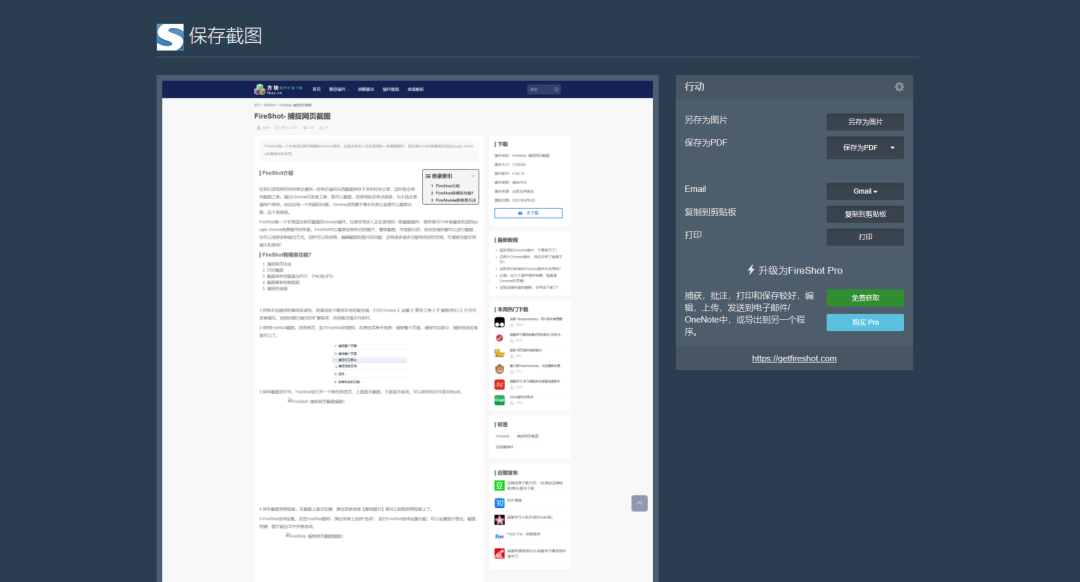Click the table-of-contents box in captured article
The image size is (1080, 582).
point(450,187)
